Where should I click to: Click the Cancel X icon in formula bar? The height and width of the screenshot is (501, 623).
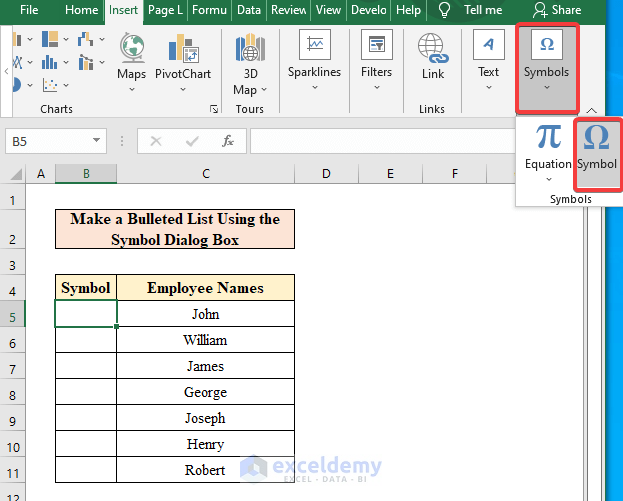pos(156,141)
